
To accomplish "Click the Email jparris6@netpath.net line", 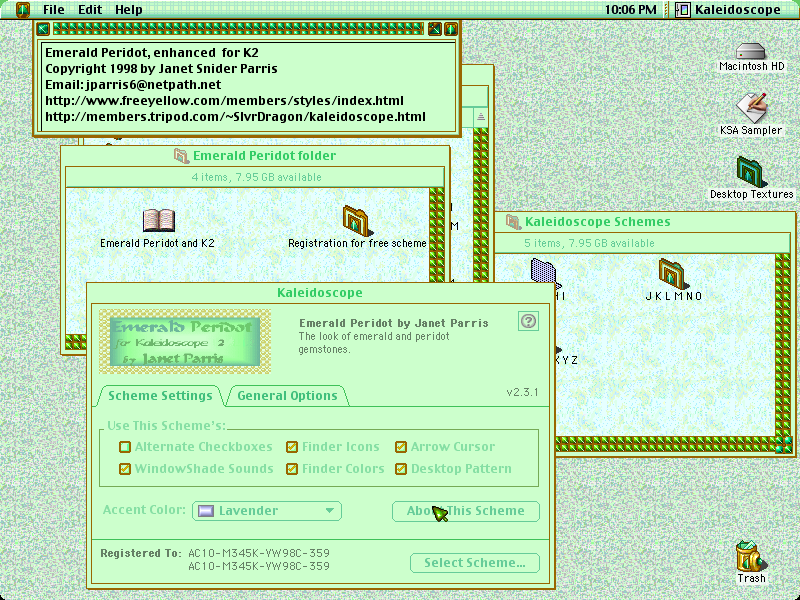I will [x=133, y=85].
